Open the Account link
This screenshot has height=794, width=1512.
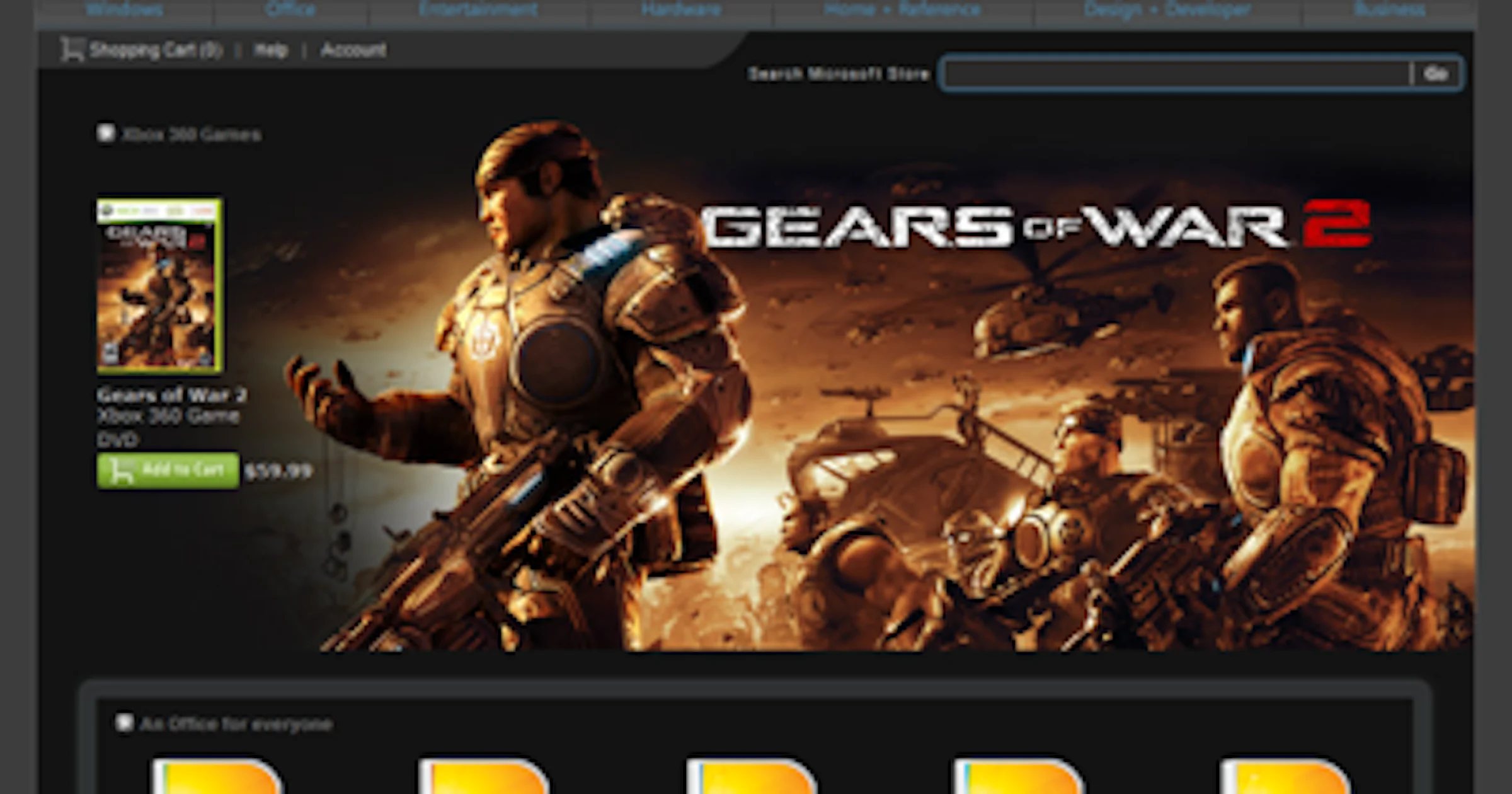pyautogui.click(x=353, y=50)
